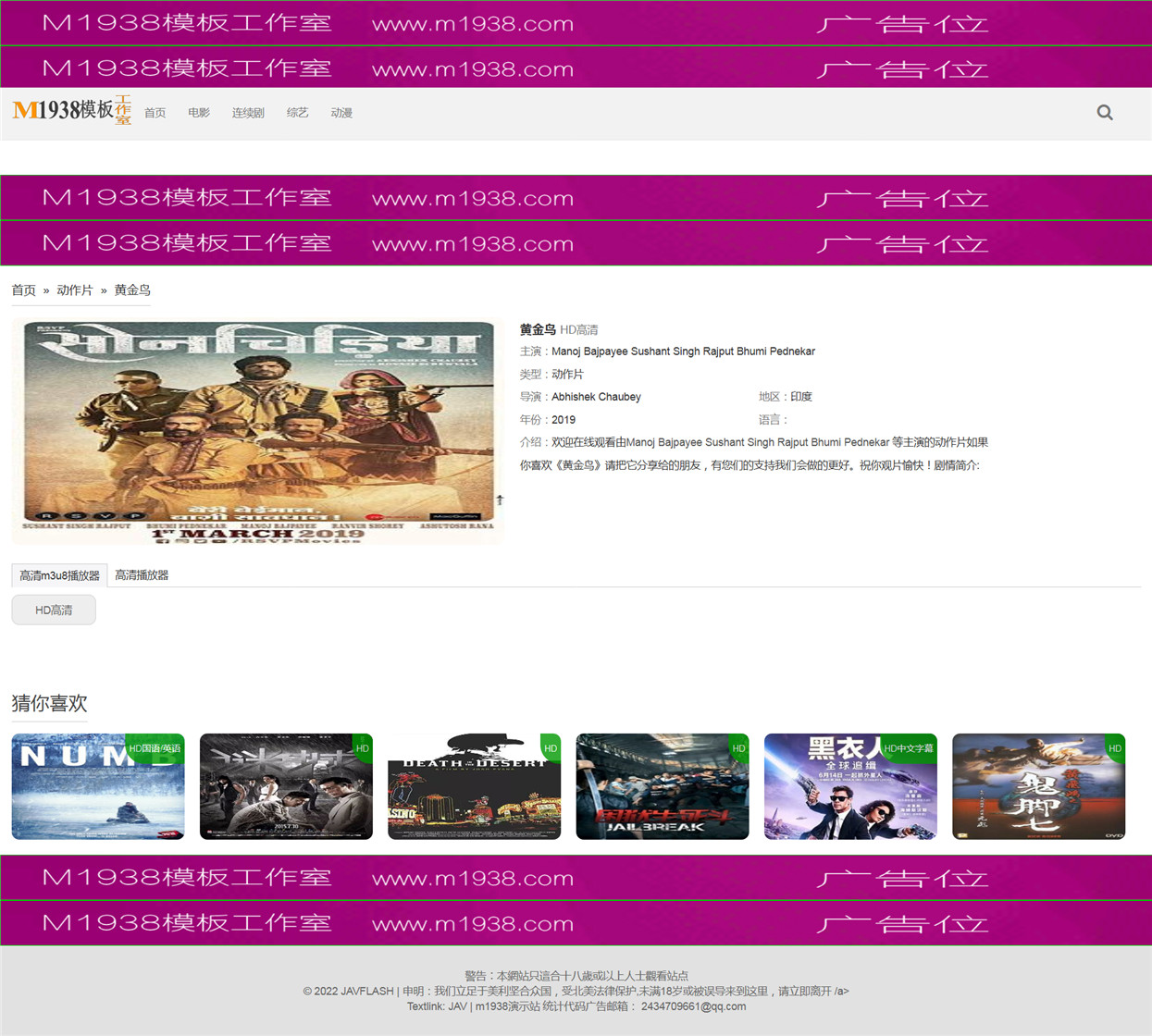
Task: Click the small up-arrow icon by the poster
Action: point(500,499)
